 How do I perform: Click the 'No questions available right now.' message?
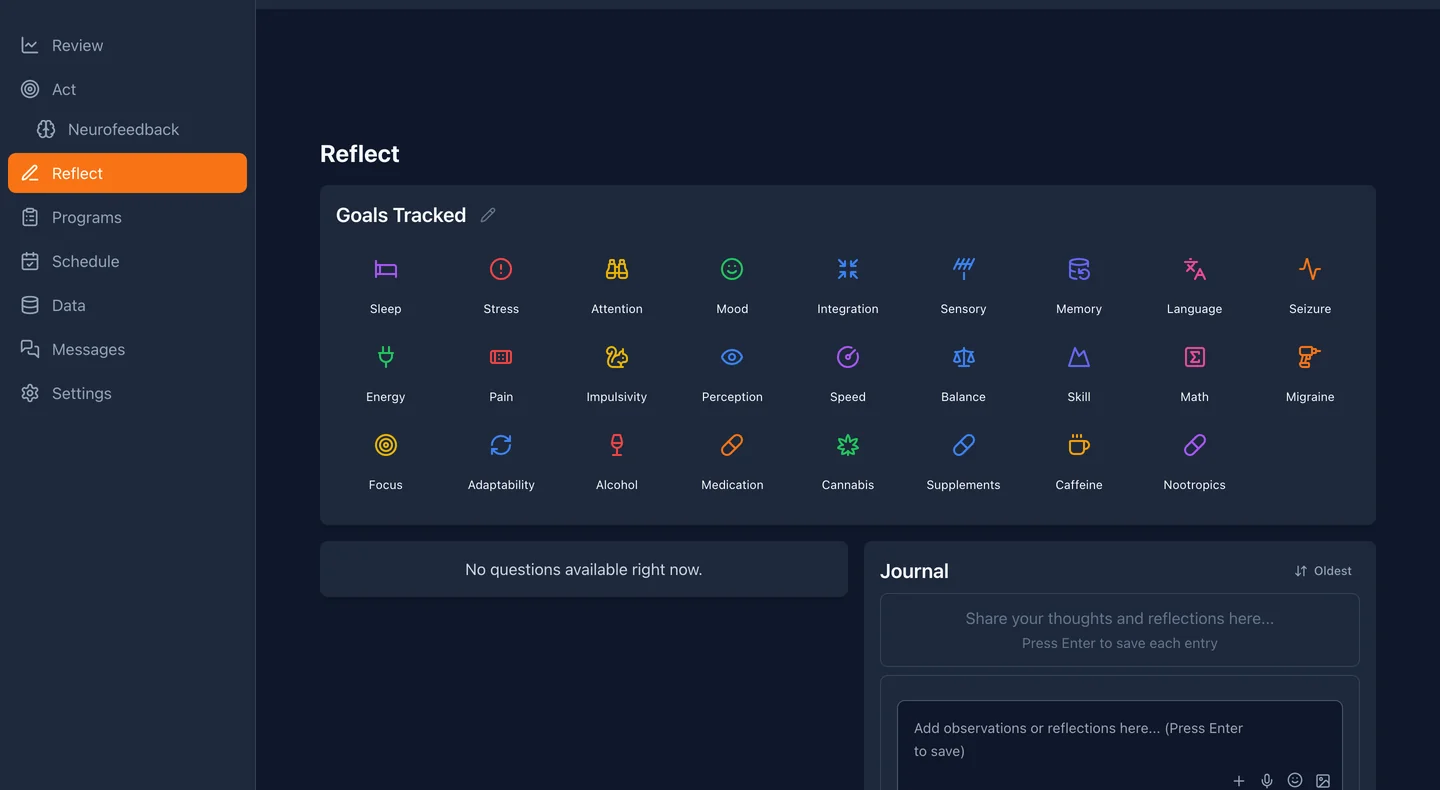tap(584, 569)
